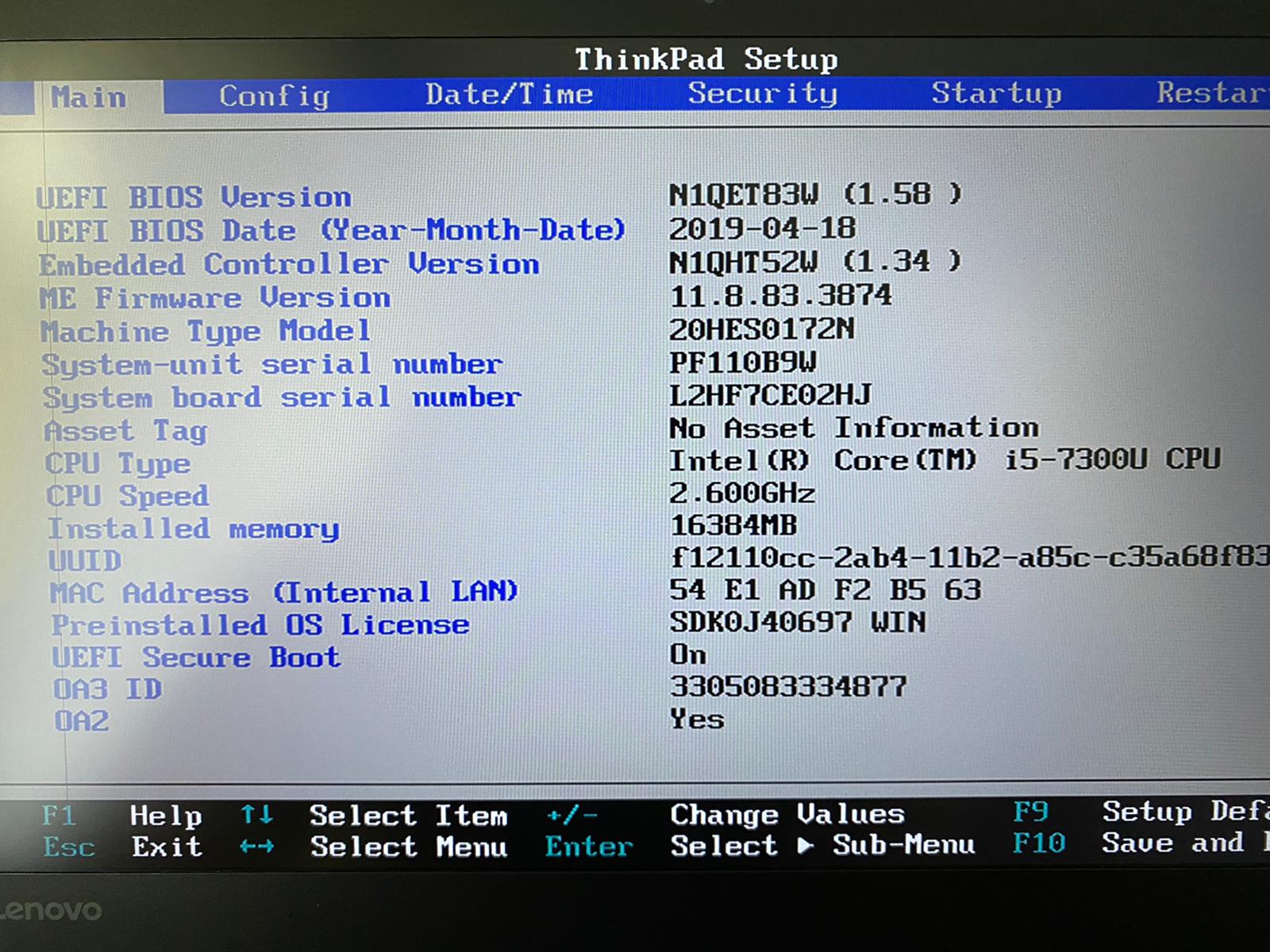Click the UEFI Secure Boot label
This screenshot has width=1270, height=952.
[196, 658]
